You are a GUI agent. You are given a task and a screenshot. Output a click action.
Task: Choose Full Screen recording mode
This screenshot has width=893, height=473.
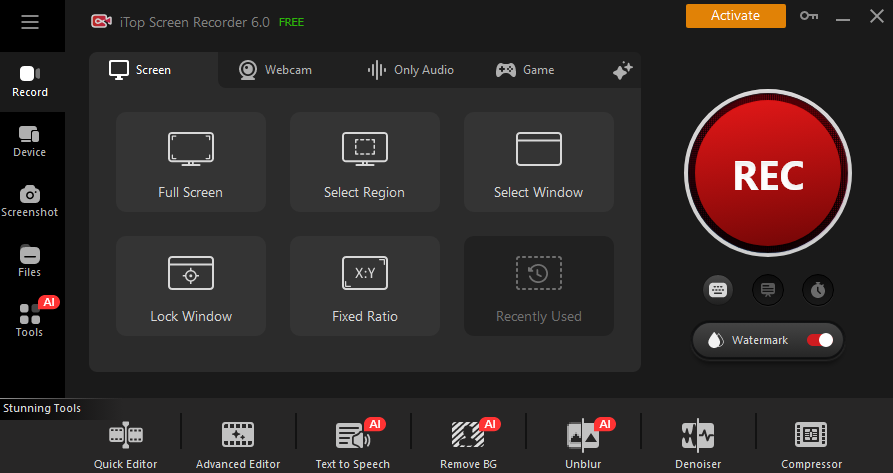(191, 162)
